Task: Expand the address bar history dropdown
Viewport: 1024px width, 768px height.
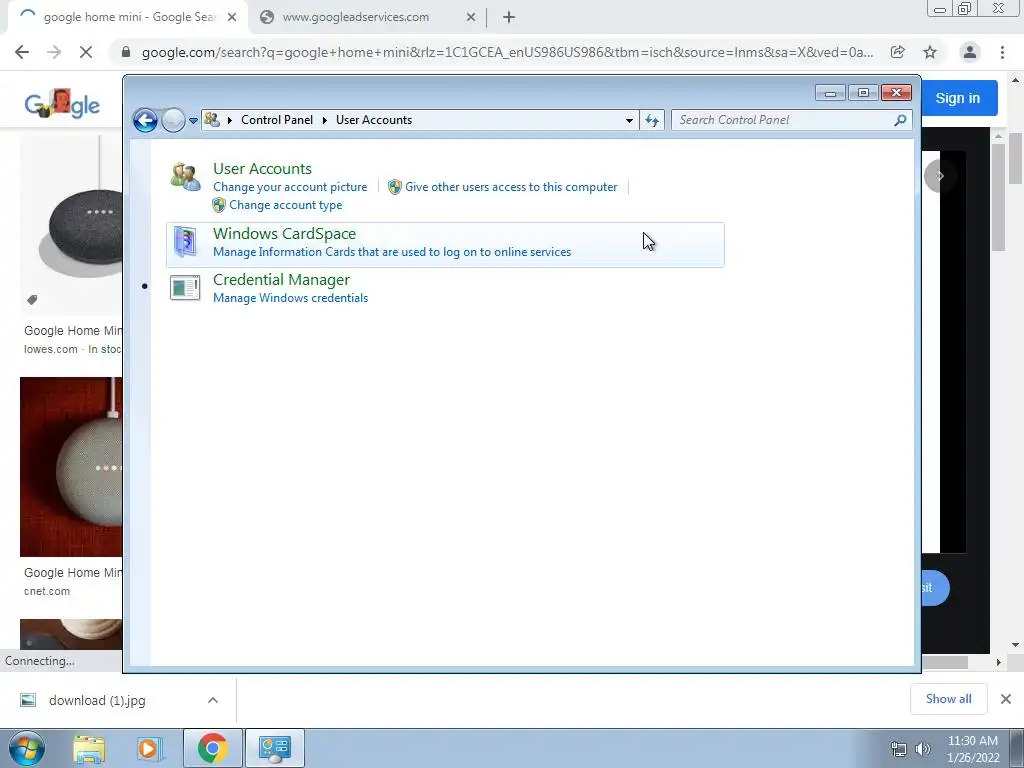Action: (x=629, y=120)
